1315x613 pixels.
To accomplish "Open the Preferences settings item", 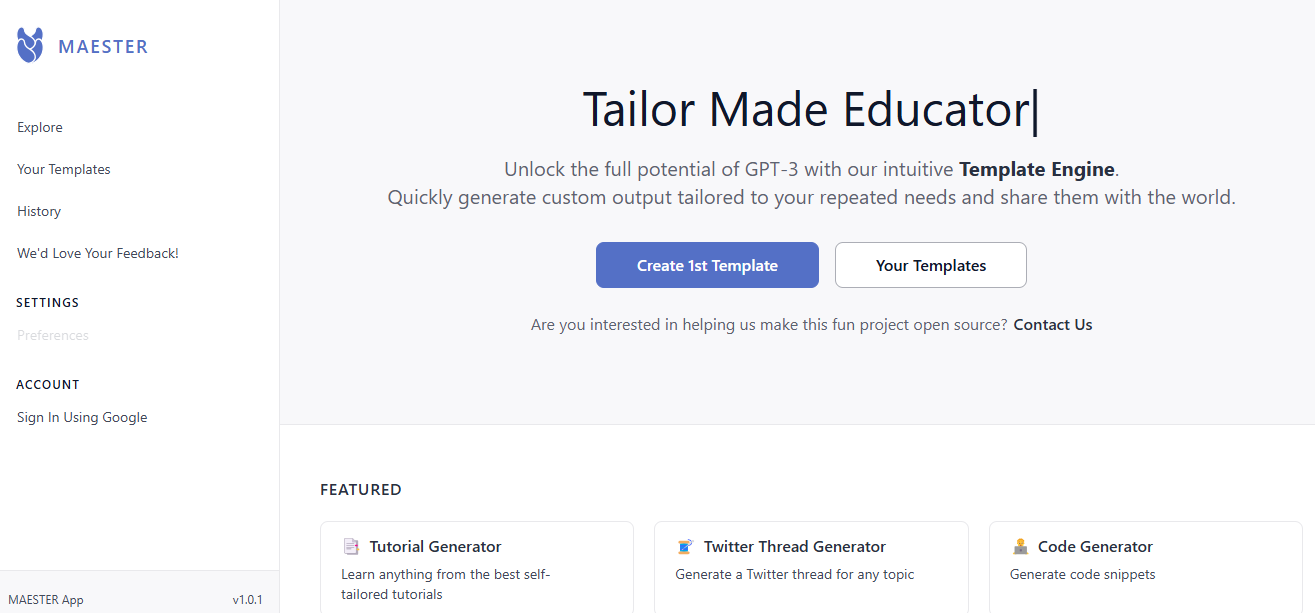I will [x=53, y=335].
